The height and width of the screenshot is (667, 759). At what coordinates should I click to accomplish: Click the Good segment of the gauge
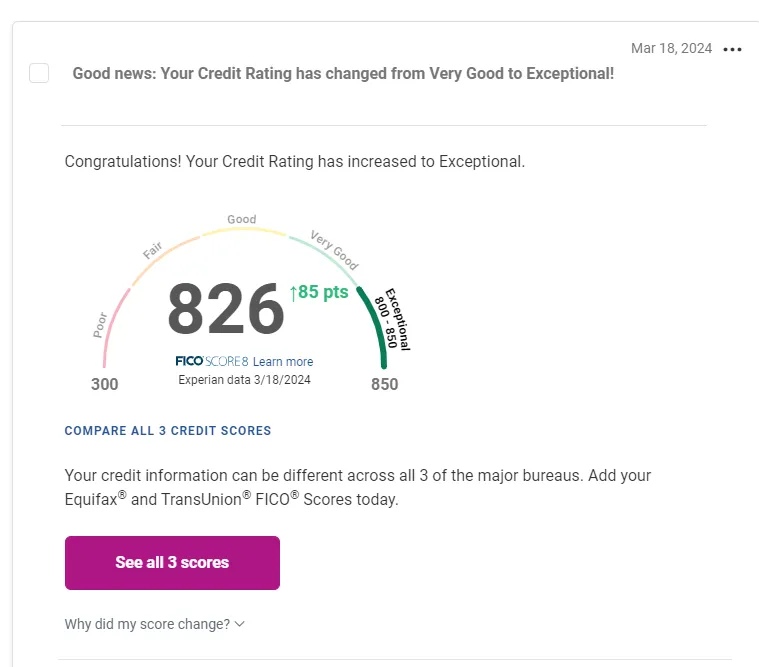point(243,230)
